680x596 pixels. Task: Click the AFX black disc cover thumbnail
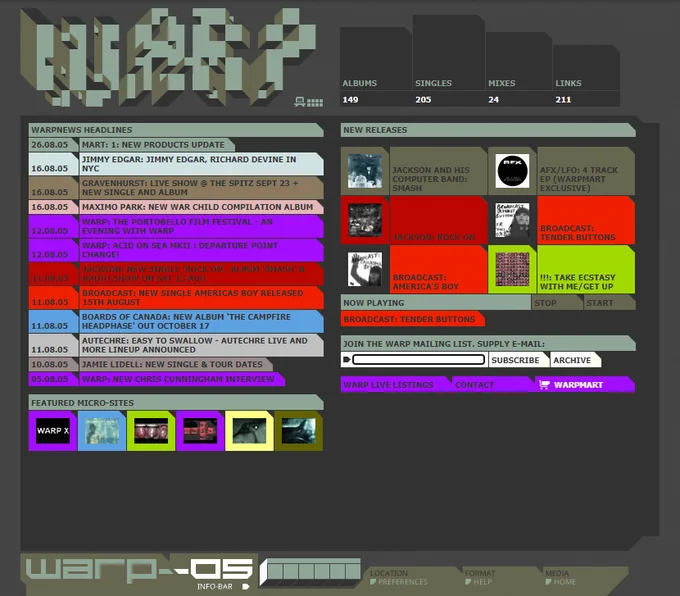point(512,171)
